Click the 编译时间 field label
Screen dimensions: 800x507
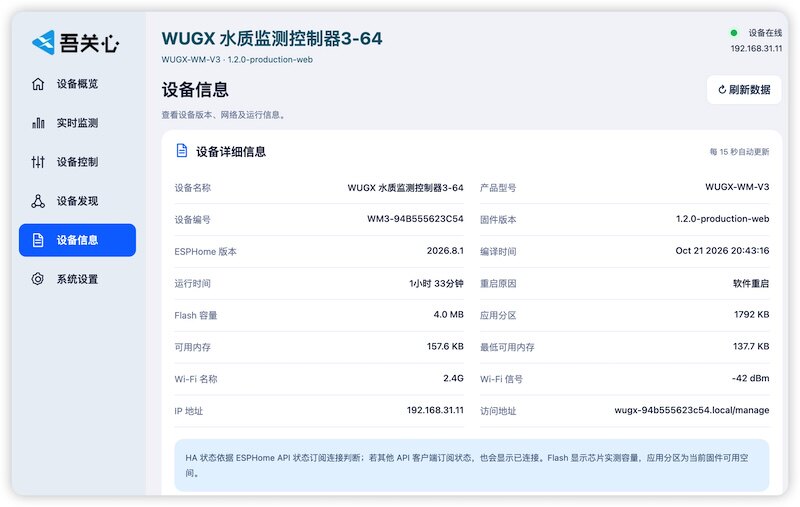click(498, 251)
